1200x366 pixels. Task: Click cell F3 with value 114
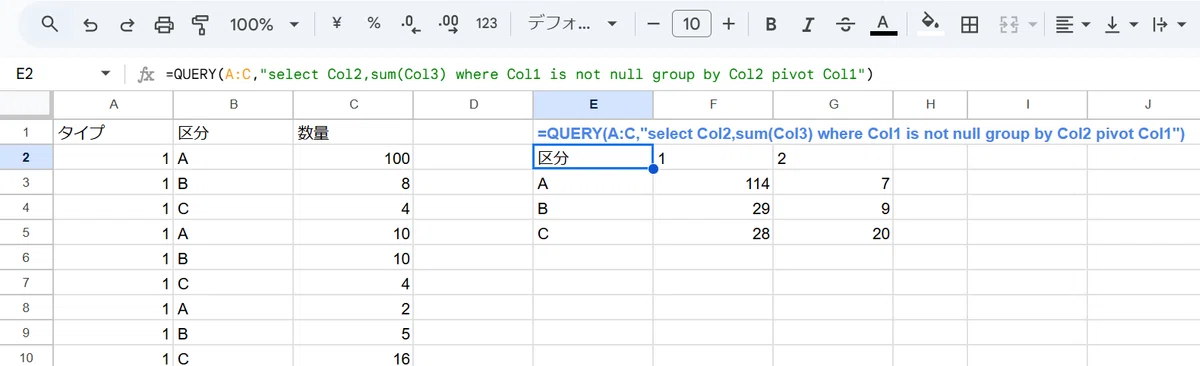click(713, 183)
